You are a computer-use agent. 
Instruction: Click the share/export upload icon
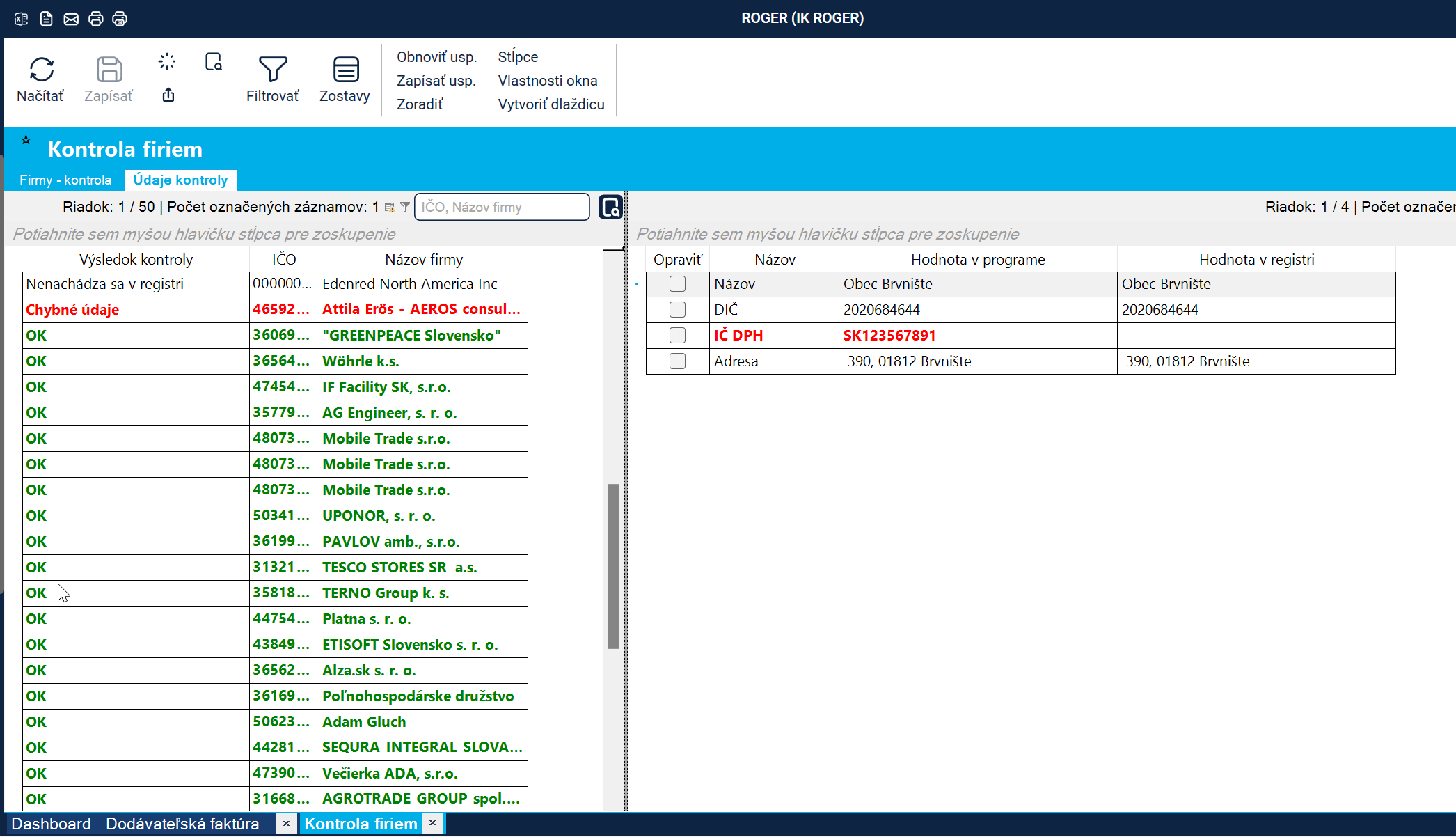pyautogui.click(x=168, y=95)
